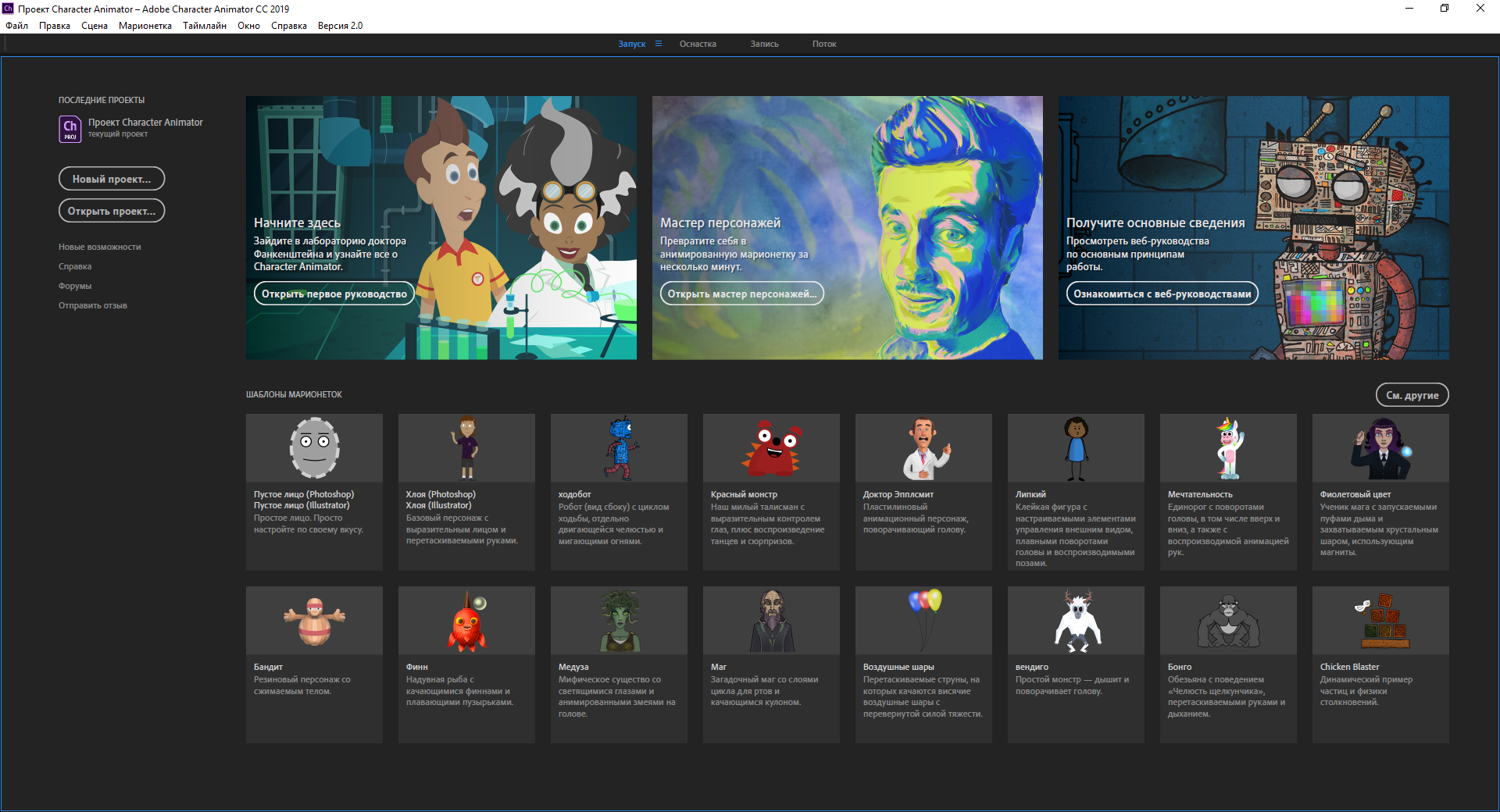
Task: Click the Начните здесь banner image
Action: (441, 228)
